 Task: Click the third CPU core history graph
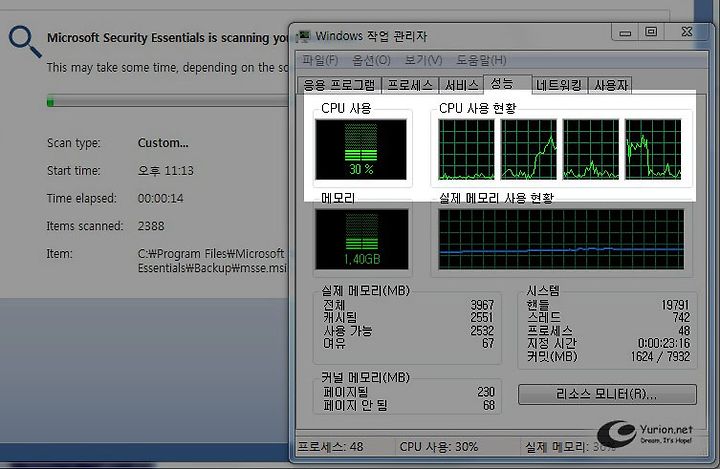(591, 149)
